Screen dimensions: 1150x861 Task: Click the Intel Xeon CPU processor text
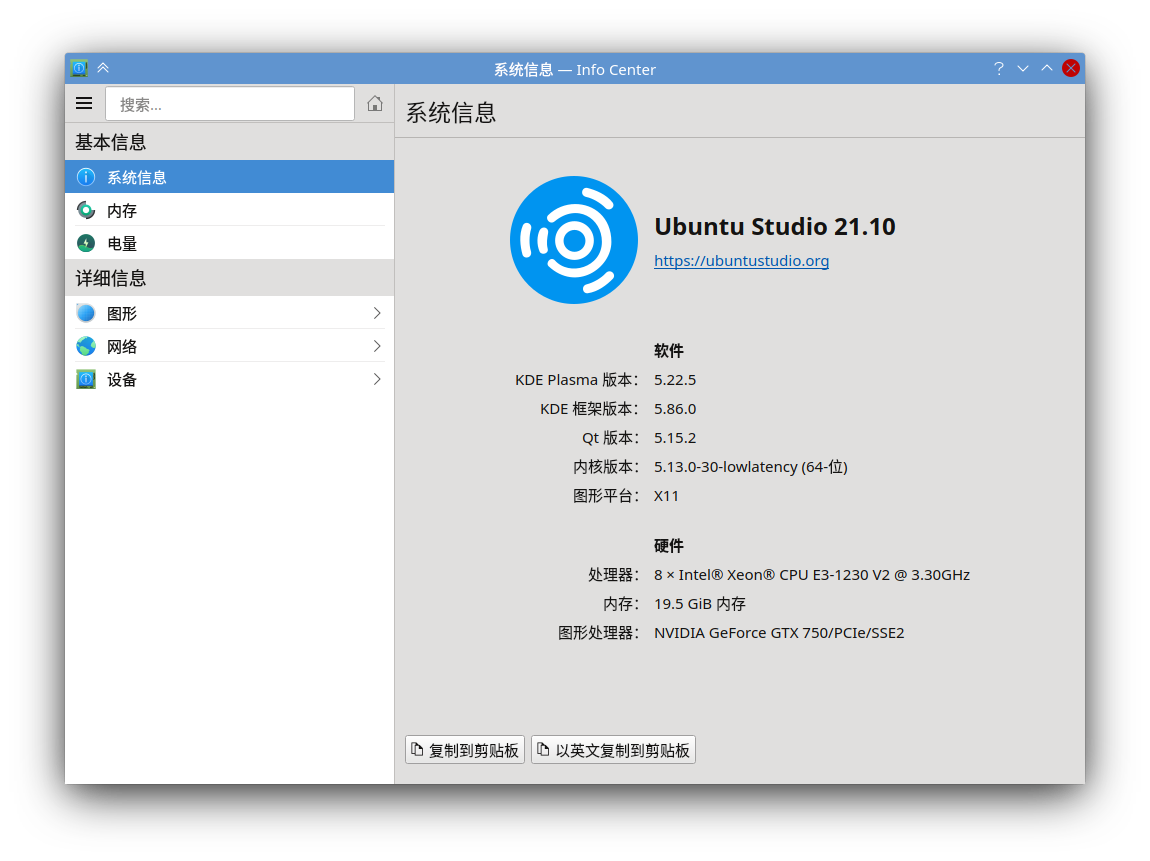[x=812, y=575]
